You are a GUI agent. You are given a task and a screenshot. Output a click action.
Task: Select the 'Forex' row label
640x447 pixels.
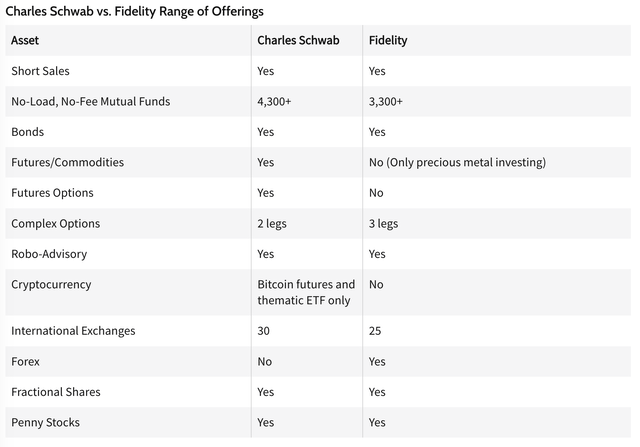(26, 361)
